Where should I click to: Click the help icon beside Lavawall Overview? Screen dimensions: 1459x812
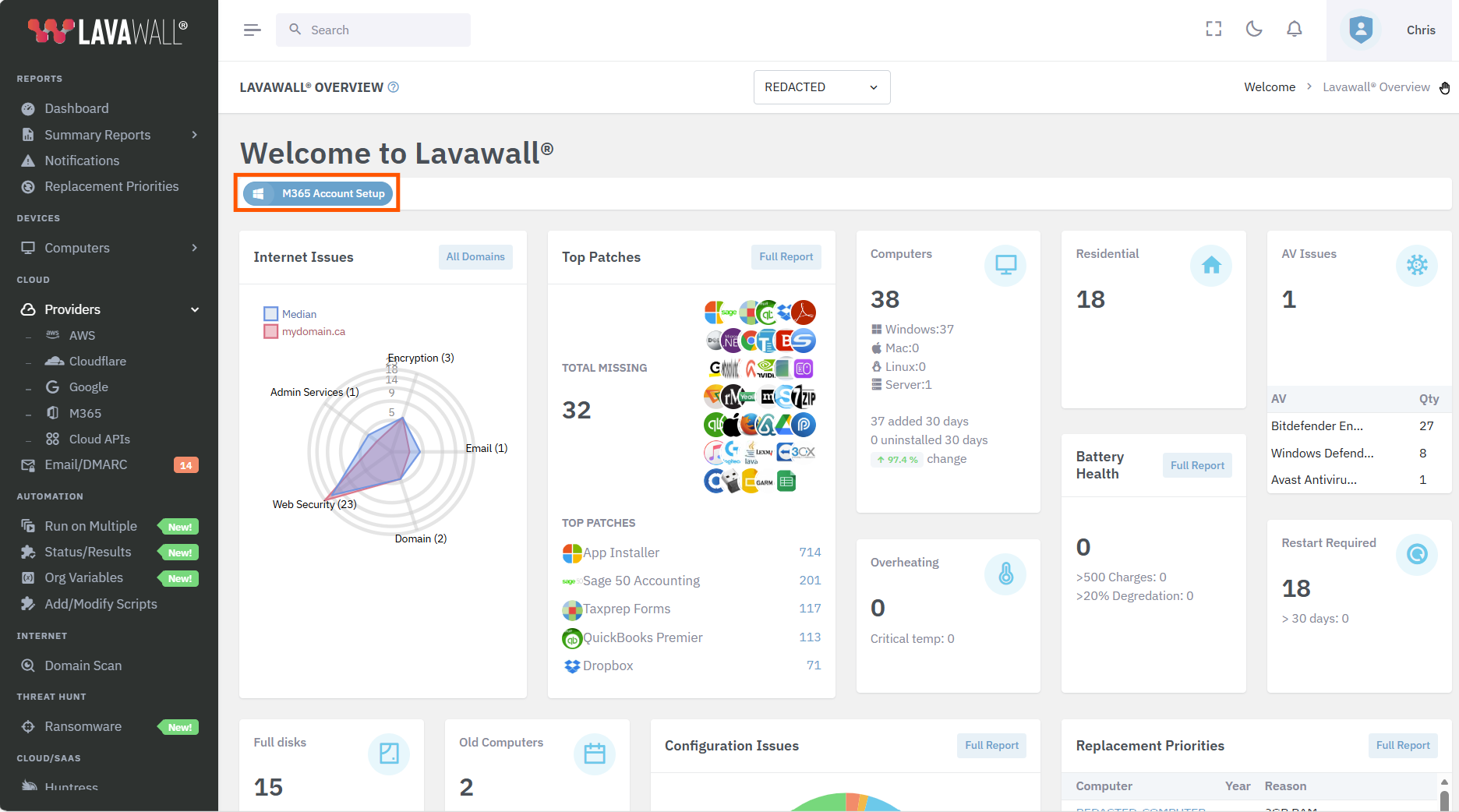394,87
